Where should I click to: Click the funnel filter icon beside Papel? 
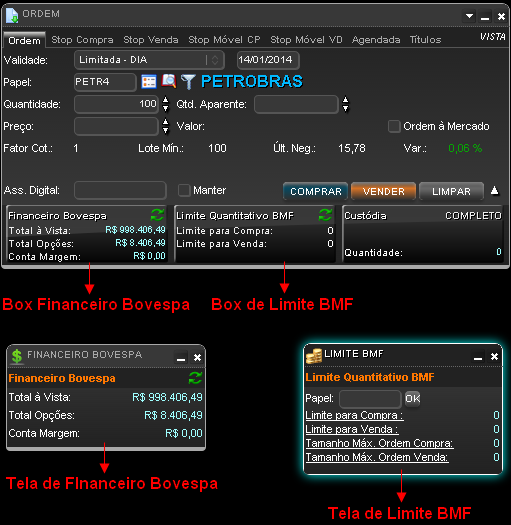pyautogui.click(x=188, y=82)
